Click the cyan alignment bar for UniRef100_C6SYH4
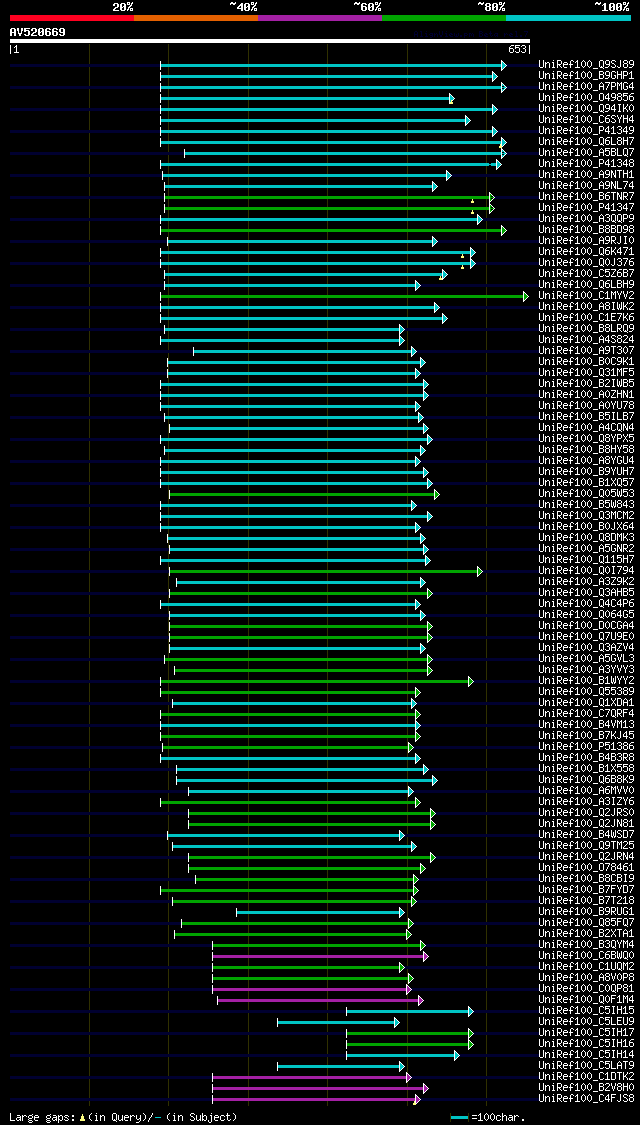This screenshot has height=1125, width=640. tap(314, 120)
